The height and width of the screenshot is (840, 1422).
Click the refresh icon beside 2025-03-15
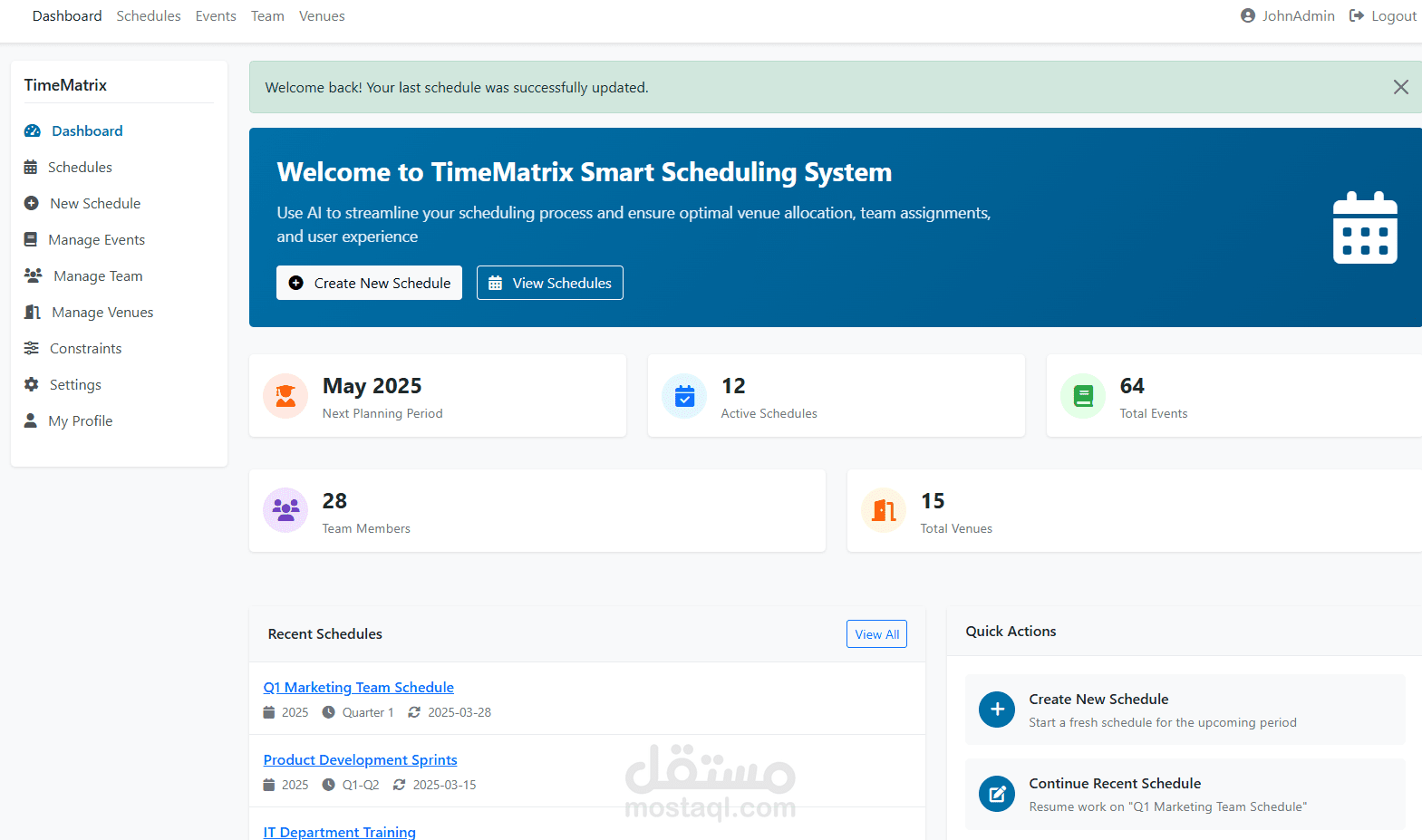399,785
